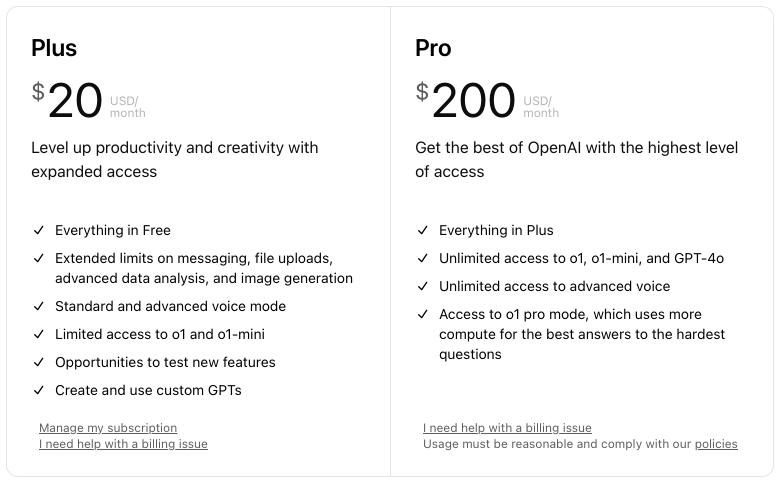Click checkmark beside Everything in Free
The height and width of the screenshot is (483, 781).
point(39,230)
